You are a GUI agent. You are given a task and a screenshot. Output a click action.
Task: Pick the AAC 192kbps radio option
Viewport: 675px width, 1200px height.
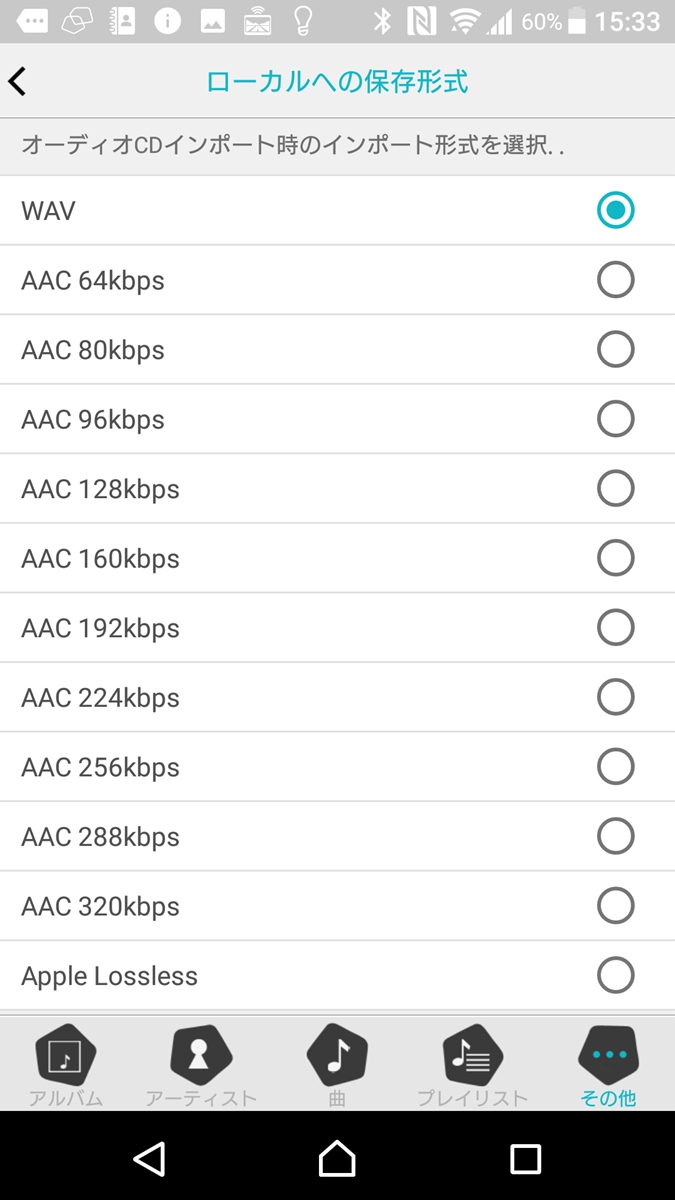coord(615,628)
